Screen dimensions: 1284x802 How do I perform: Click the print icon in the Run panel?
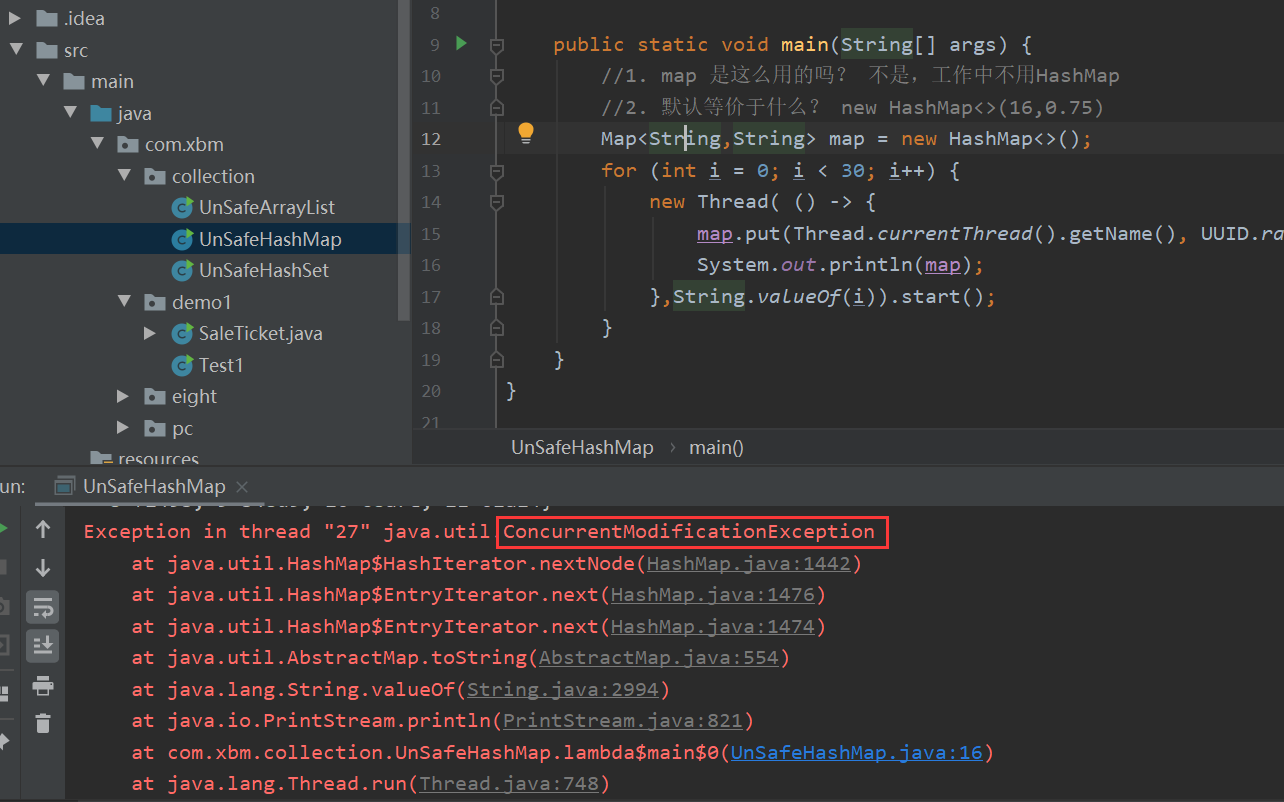[x=43, y=686]
